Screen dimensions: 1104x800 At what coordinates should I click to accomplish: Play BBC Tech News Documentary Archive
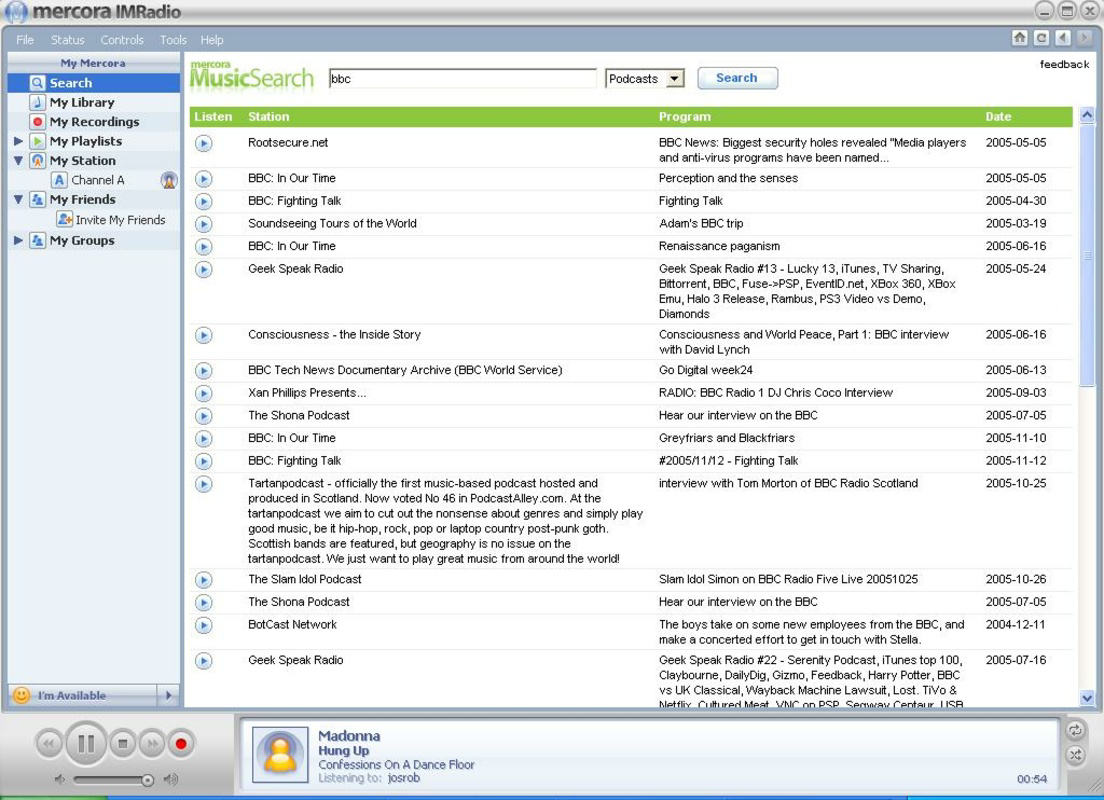[203, 370]
